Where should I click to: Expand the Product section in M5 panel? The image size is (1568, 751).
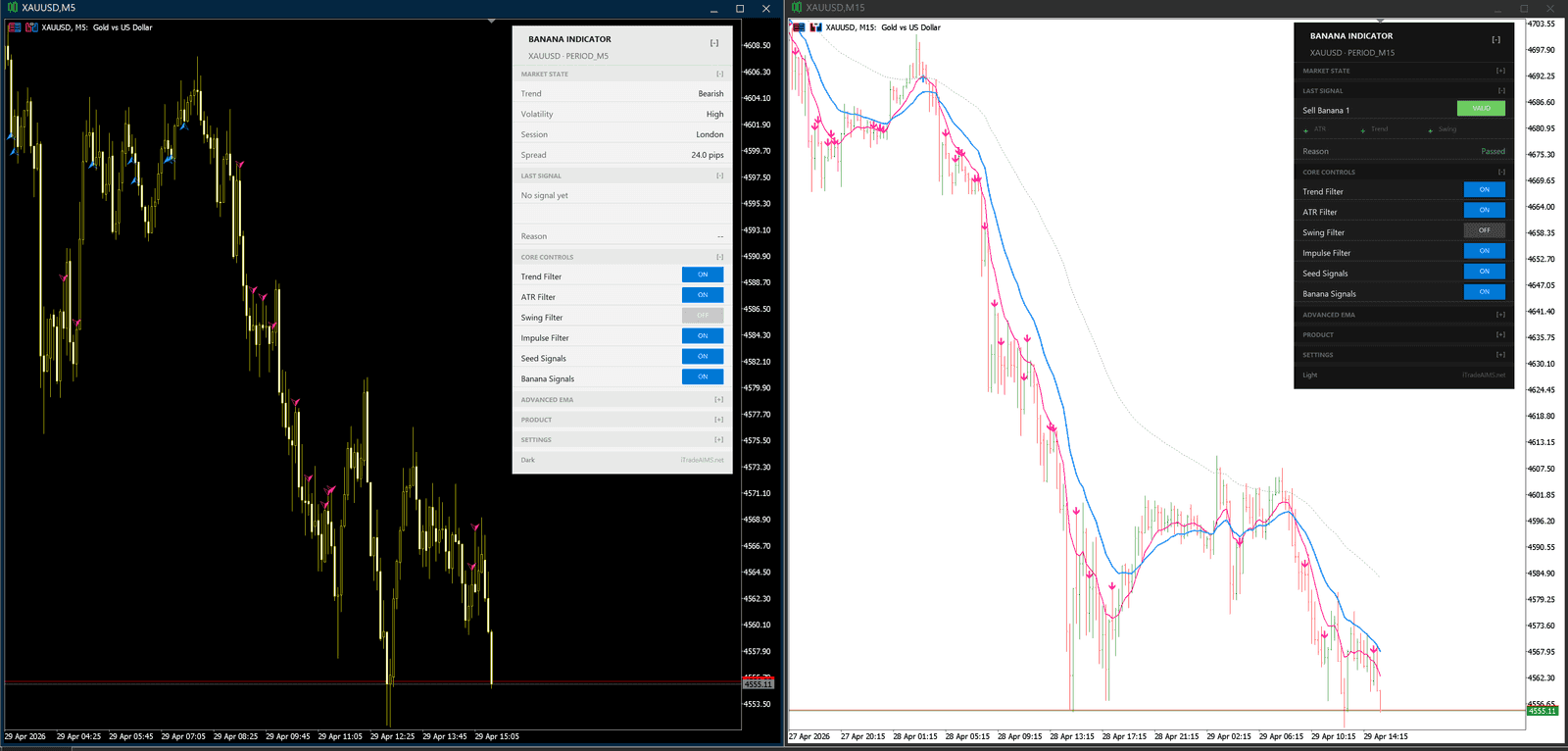(x=719, y=420)
